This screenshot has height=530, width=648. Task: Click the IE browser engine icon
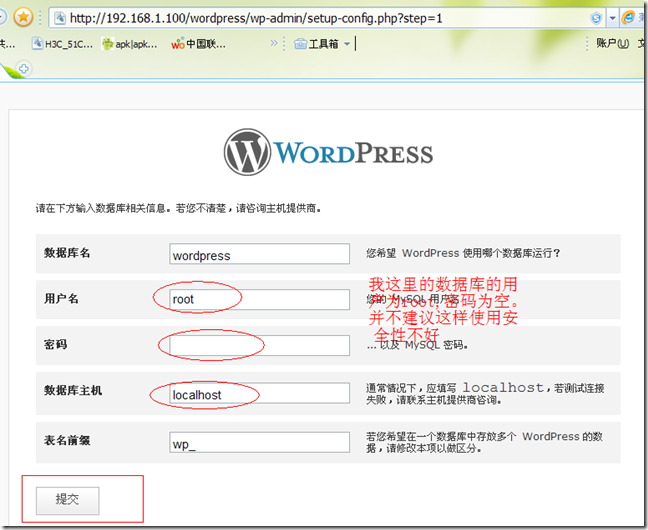(x=628, y=17)
